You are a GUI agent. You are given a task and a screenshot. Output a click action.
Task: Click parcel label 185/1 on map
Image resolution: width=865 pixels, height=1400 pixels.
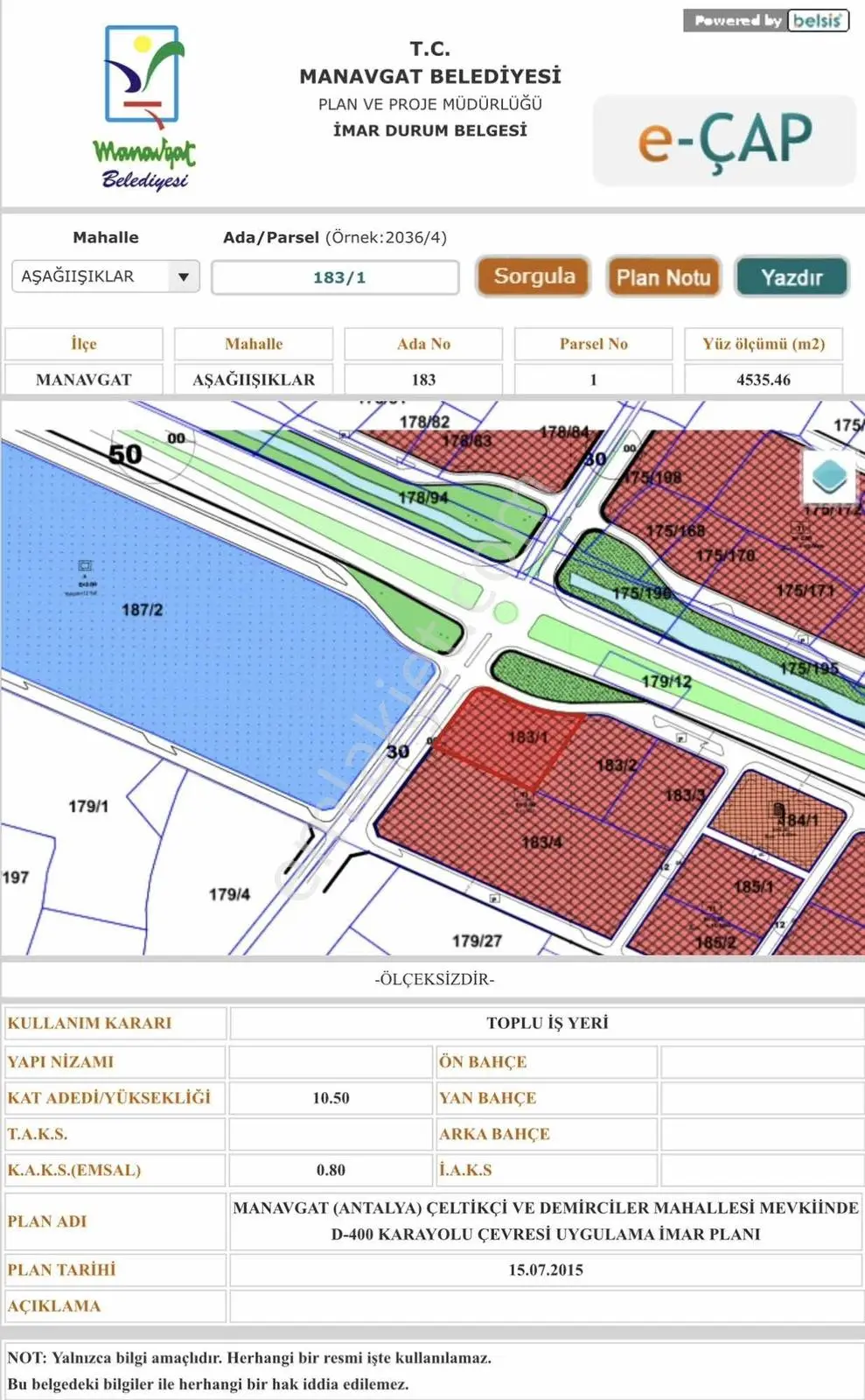[x=754, y=886]
